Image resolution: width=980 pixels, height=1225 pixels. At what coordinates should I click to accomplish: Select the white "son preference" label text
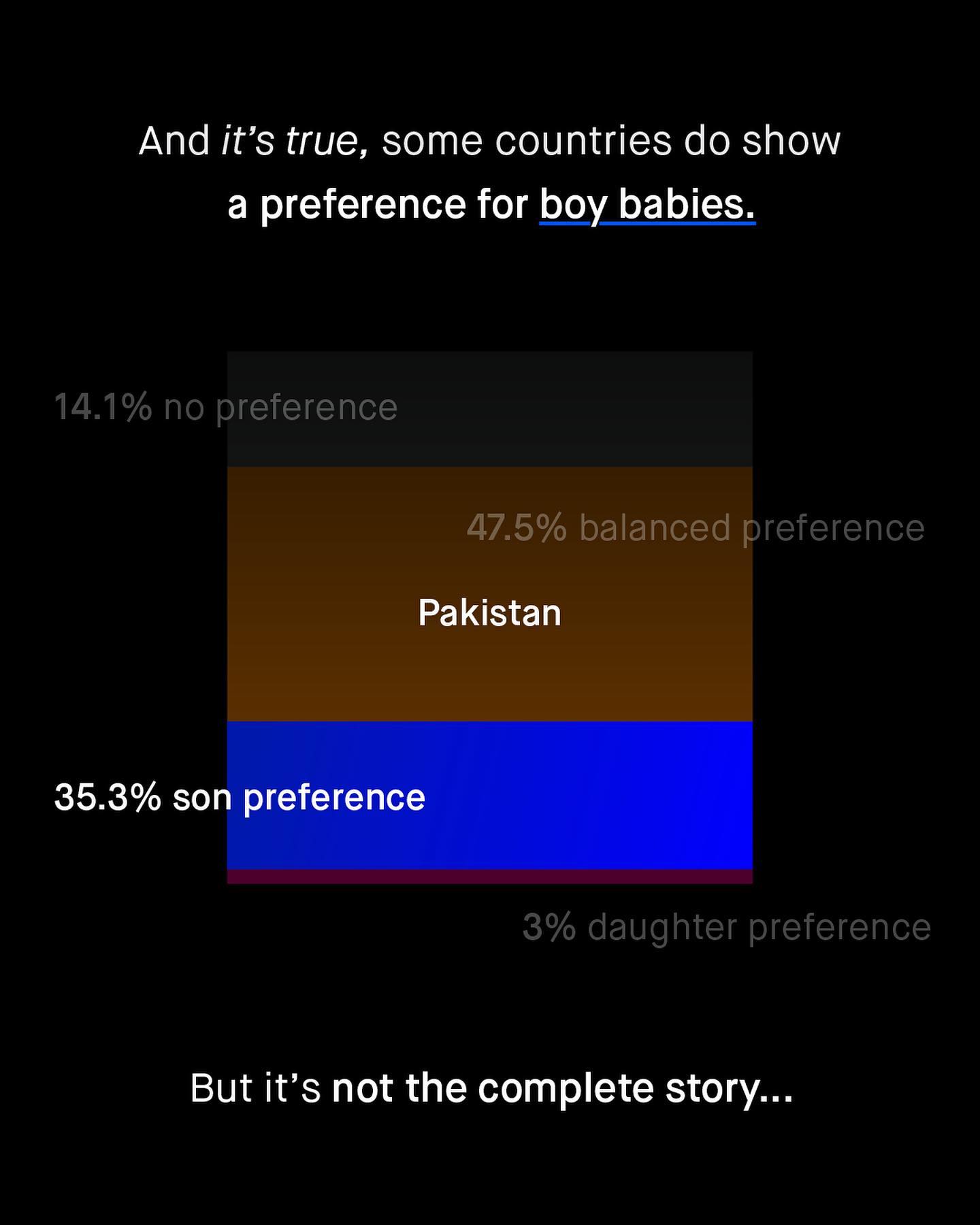coord(299,797)
